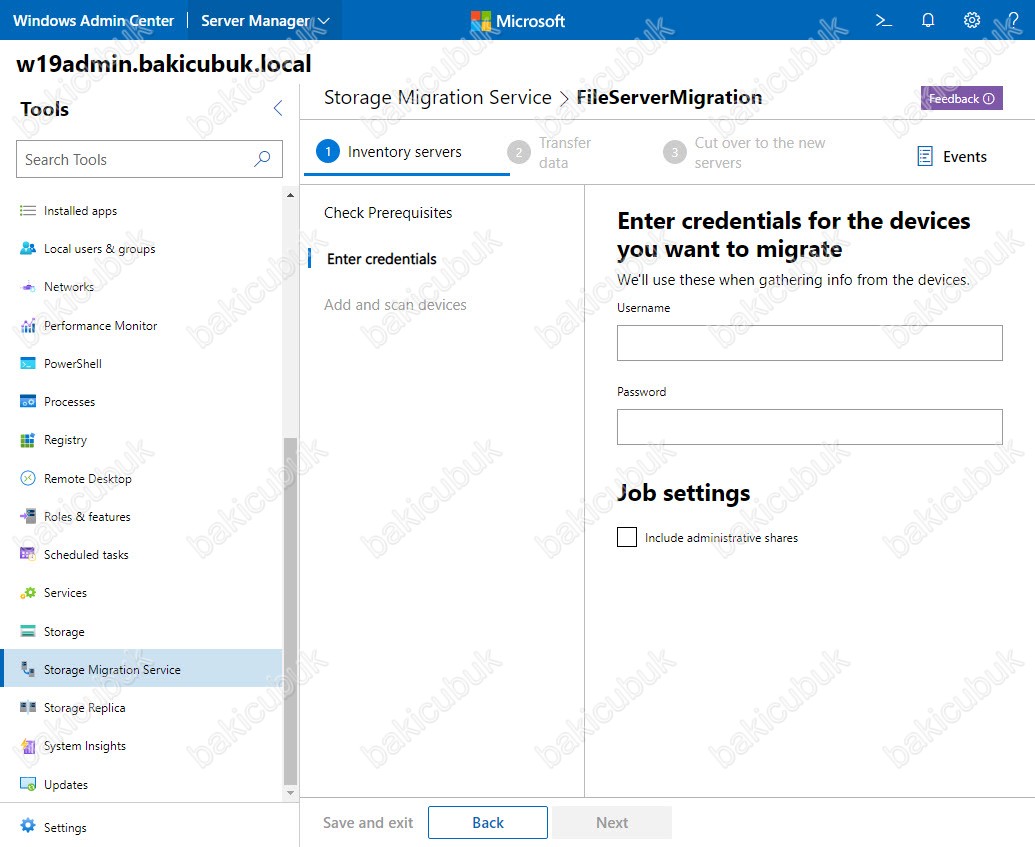This screenshot has width=1035, height=847.
Task: Click the Next button
Action: tap(612, 823)
